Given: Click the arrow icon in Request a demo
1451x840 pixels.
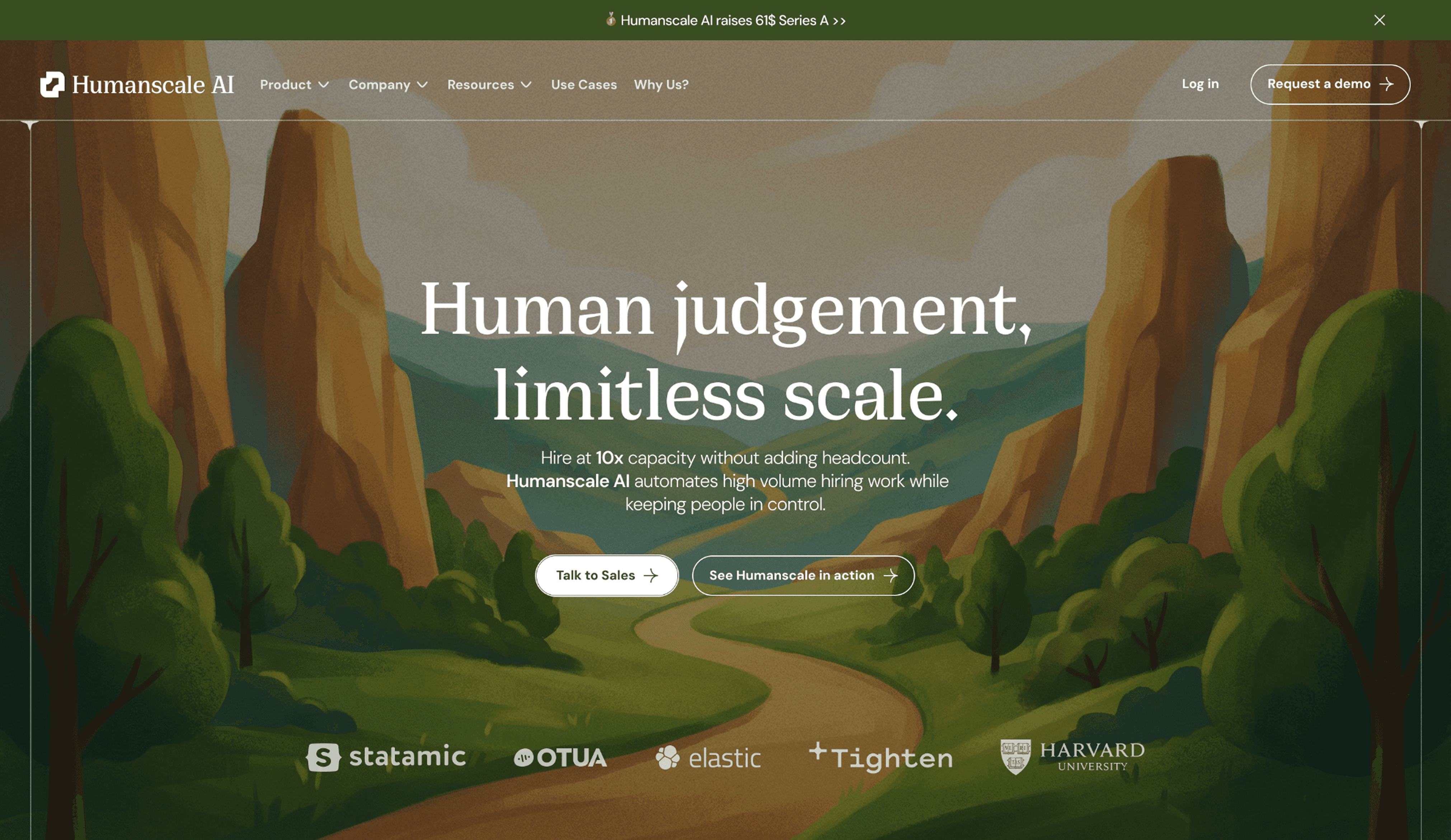Looking at the screenshot, I should tap(1387, 84).
